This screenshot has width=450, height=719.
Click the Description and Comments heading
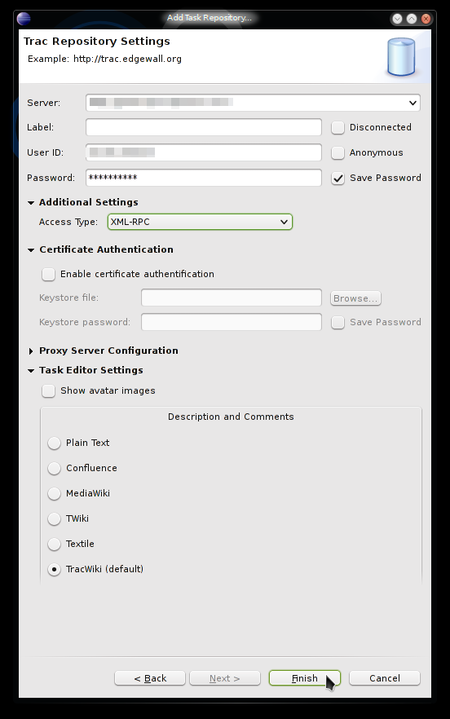pos(231,417)
